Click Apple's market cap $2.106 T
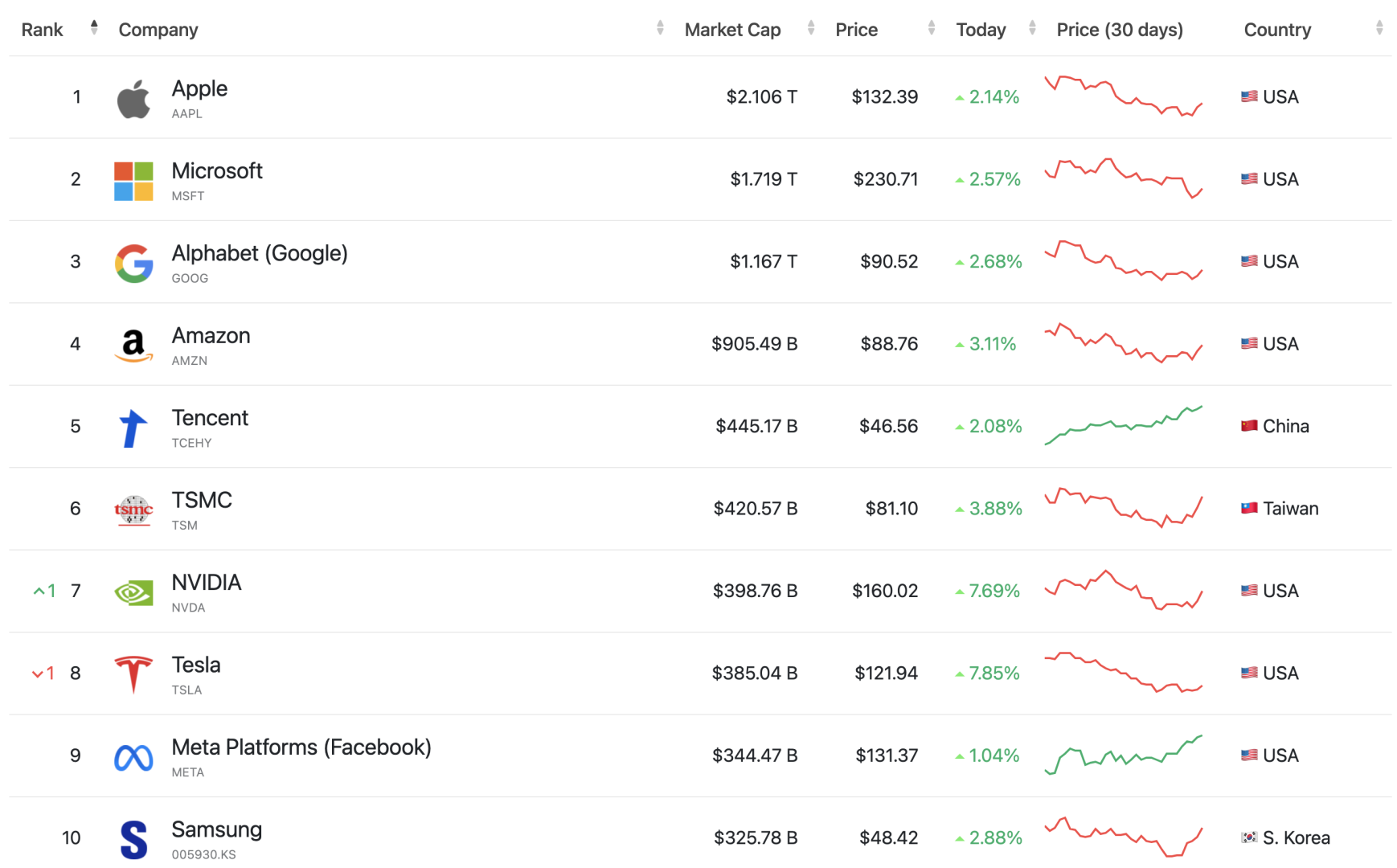1397x868 pixels. pos(761,97)
